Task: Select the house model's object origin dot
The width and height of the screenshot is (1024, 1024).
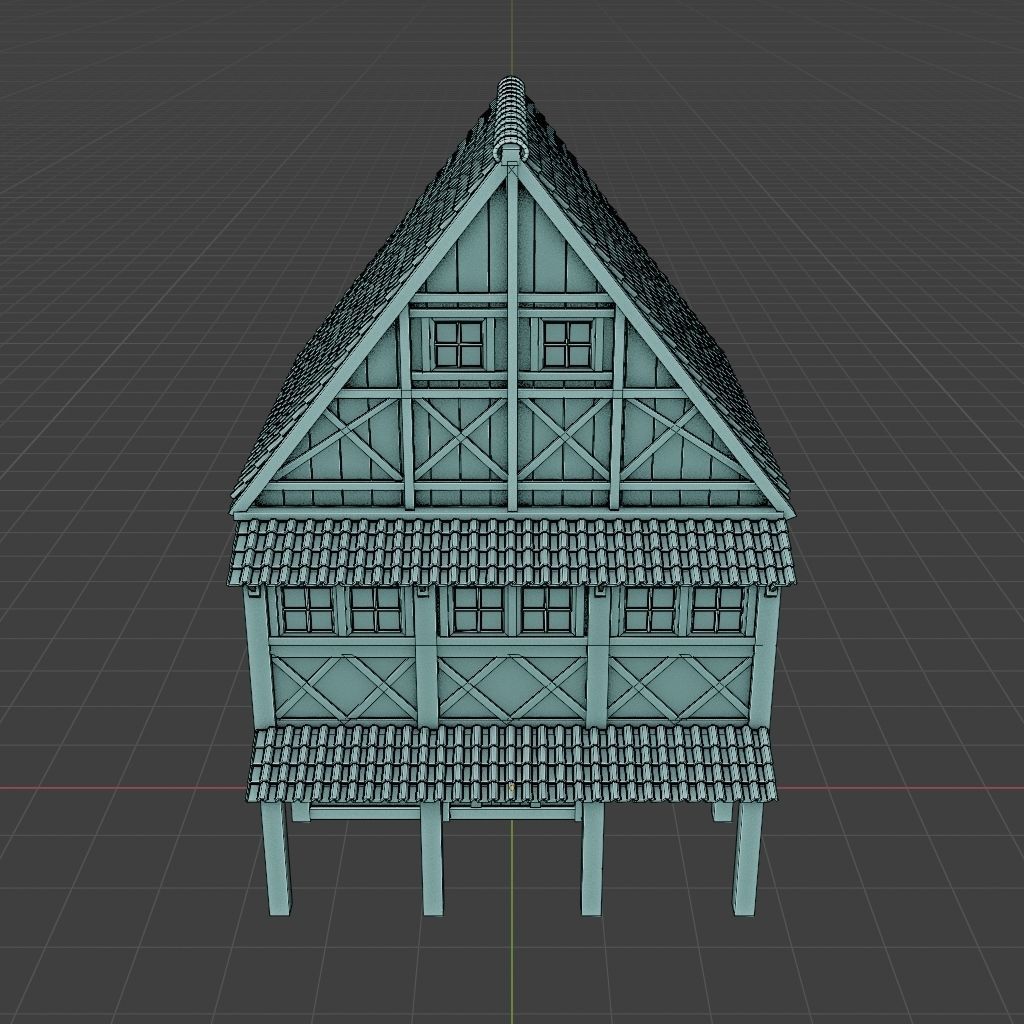Action: pos(511,789)
